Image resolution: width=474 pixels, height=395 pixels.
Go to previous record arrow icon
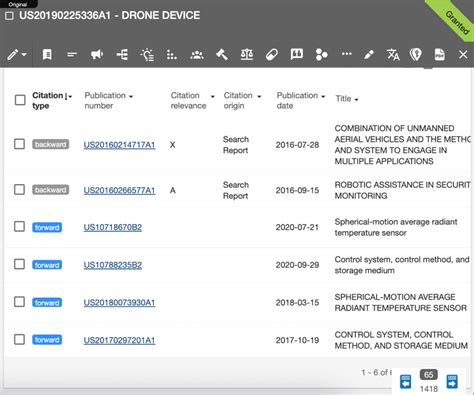(406, 381)
